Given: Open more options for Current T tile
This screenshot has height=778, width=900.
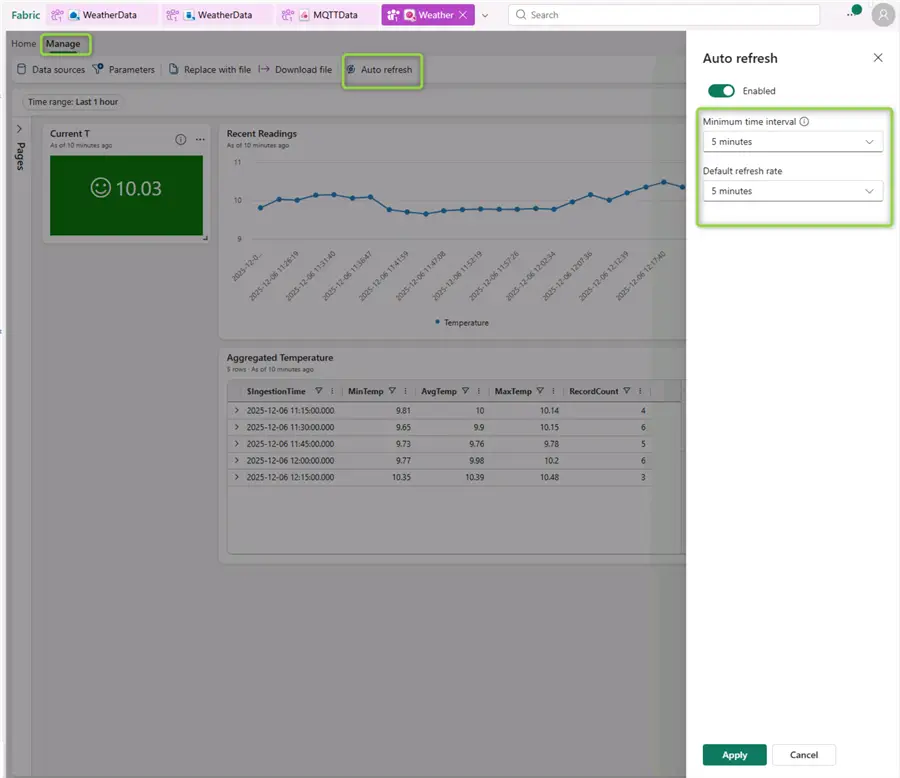Looking at the screenshot, I should pyautogui.click(x=200, y=140).
